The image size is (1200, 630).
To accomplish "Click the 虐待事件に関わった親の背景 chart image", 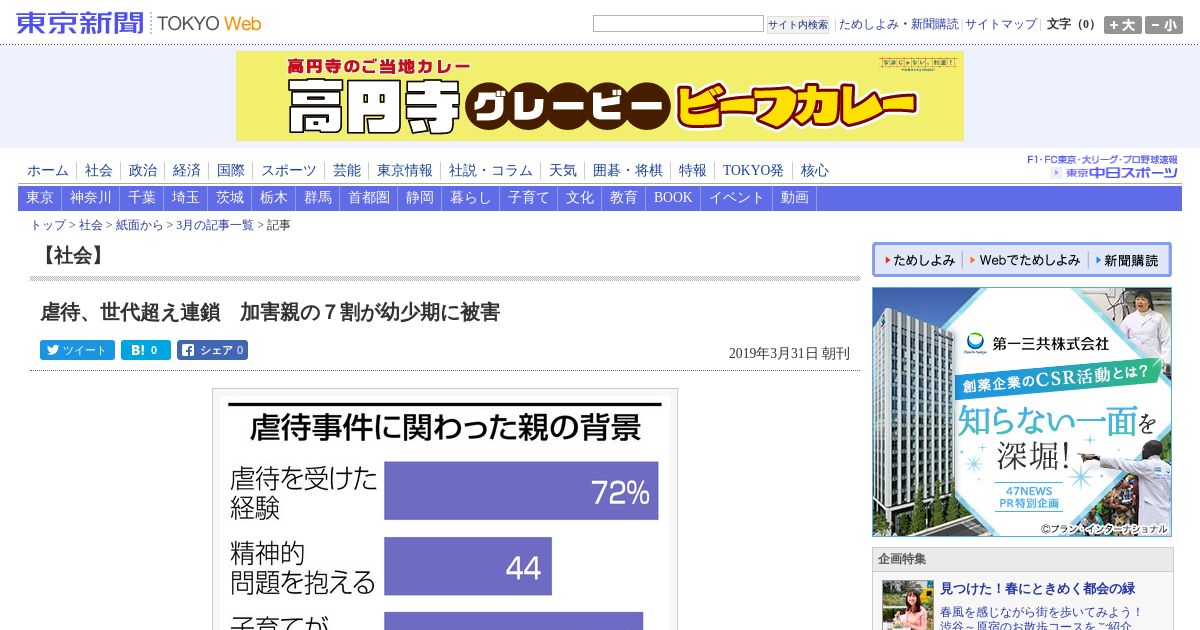I will 445,510.
